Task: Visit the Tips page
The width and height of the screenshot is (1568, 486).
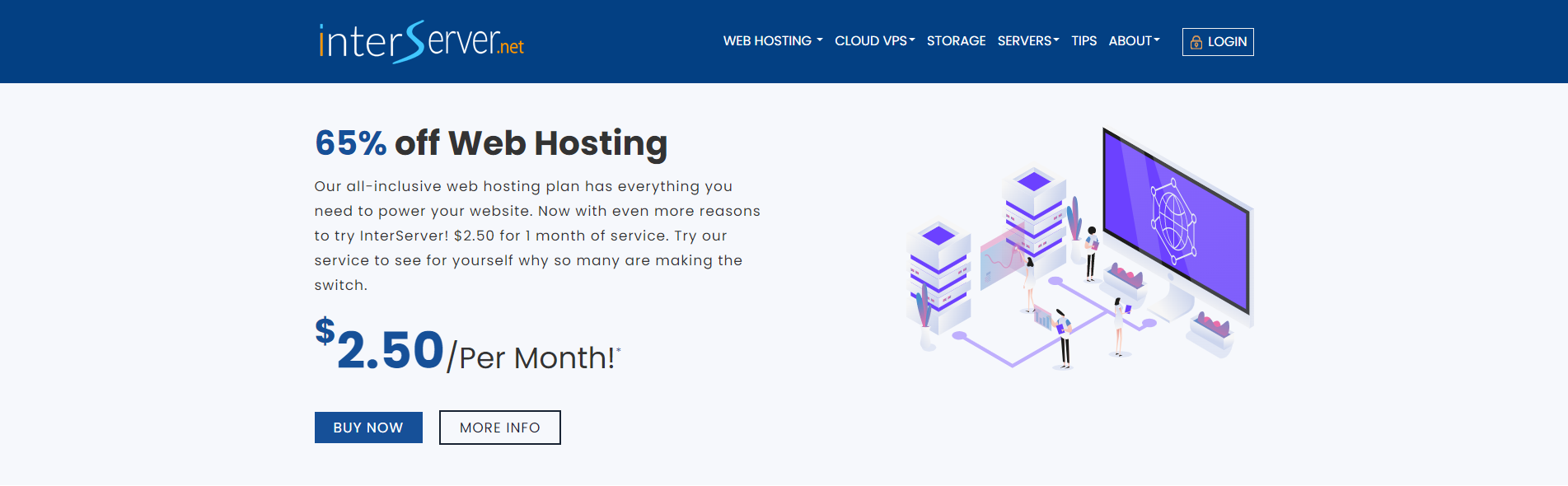Action: pos(1084,41)
